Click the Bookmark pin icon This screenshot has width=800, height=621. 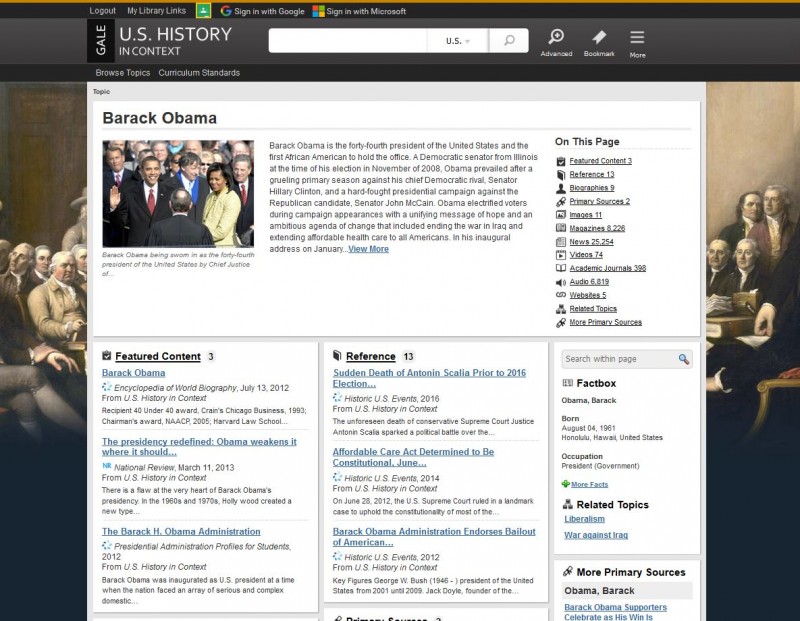click(599, 37)
